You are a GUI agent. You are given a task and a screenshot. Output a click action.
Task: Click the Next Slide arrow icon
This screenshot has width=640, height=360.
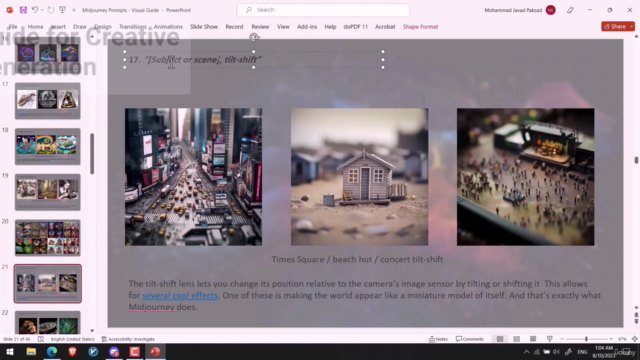pos(636,322)
